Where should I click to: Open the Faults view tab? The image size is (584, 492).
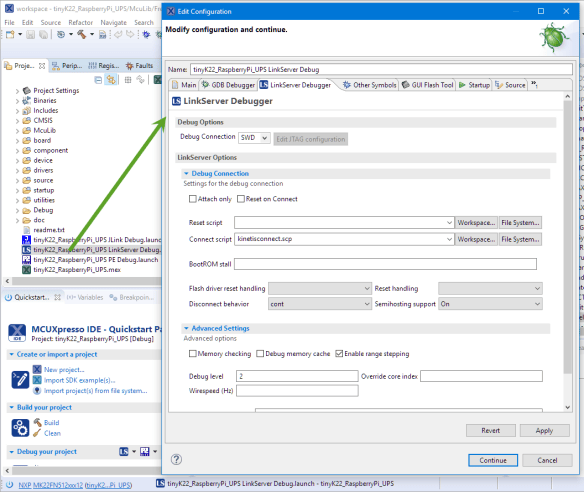point(140,66)
